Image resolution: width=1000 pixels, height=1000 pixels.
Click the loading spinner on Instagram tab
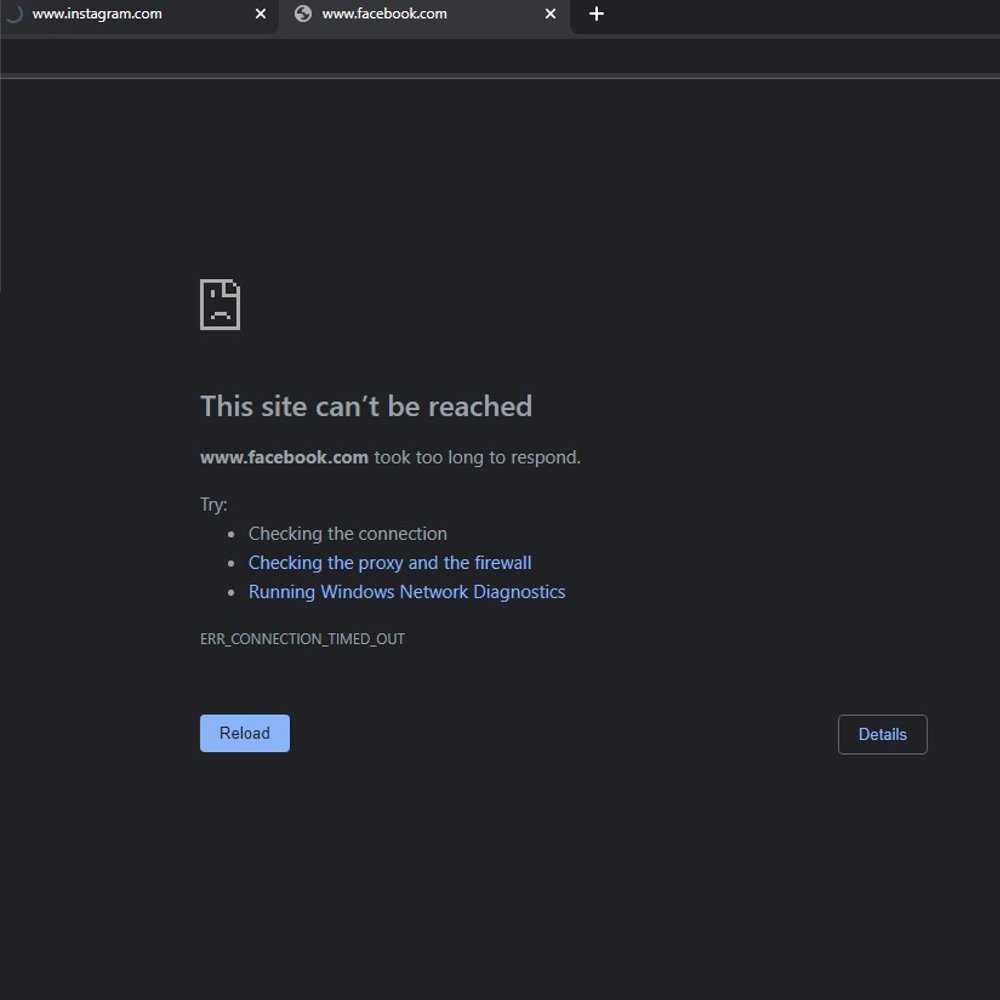[x=14, y=14]
